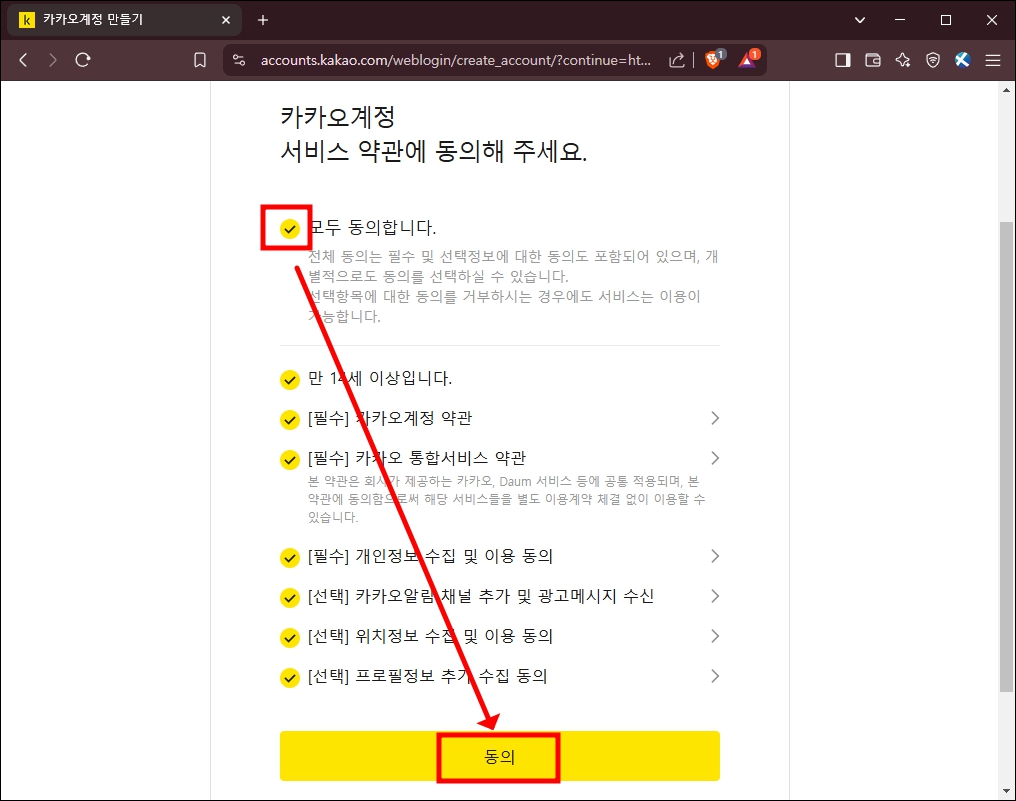1016x801 pixels.
Task: Click the blue extension icon in toolbar
Action: (962, 60)
